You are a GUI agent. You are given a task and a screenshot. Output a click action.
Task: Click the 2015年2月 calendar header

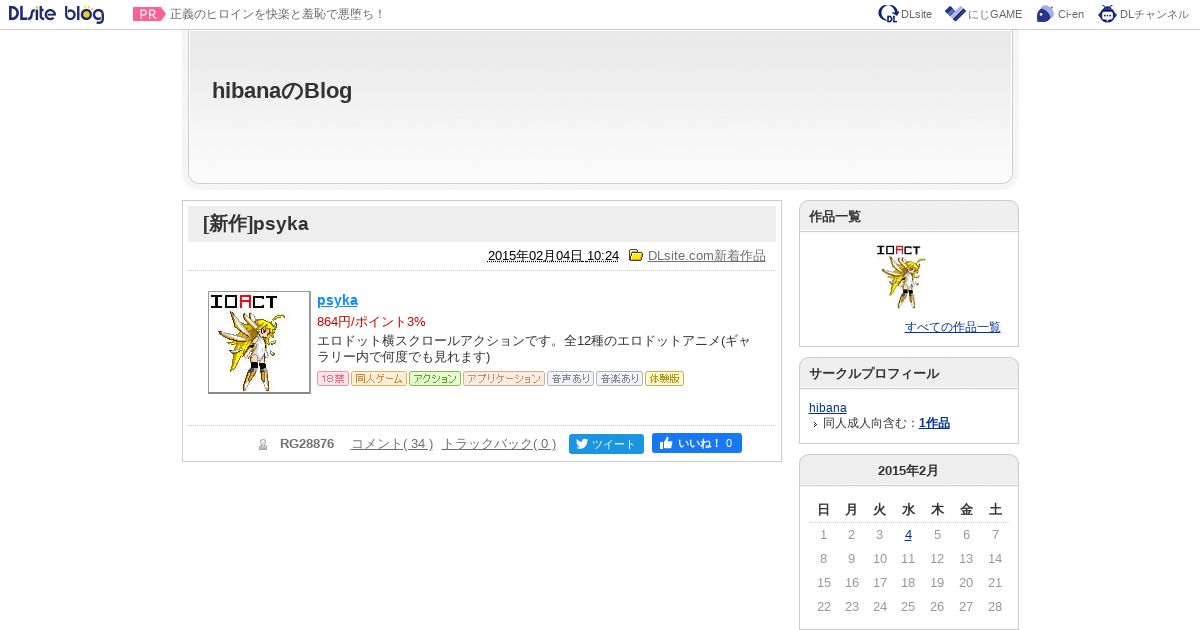(908, 471)
